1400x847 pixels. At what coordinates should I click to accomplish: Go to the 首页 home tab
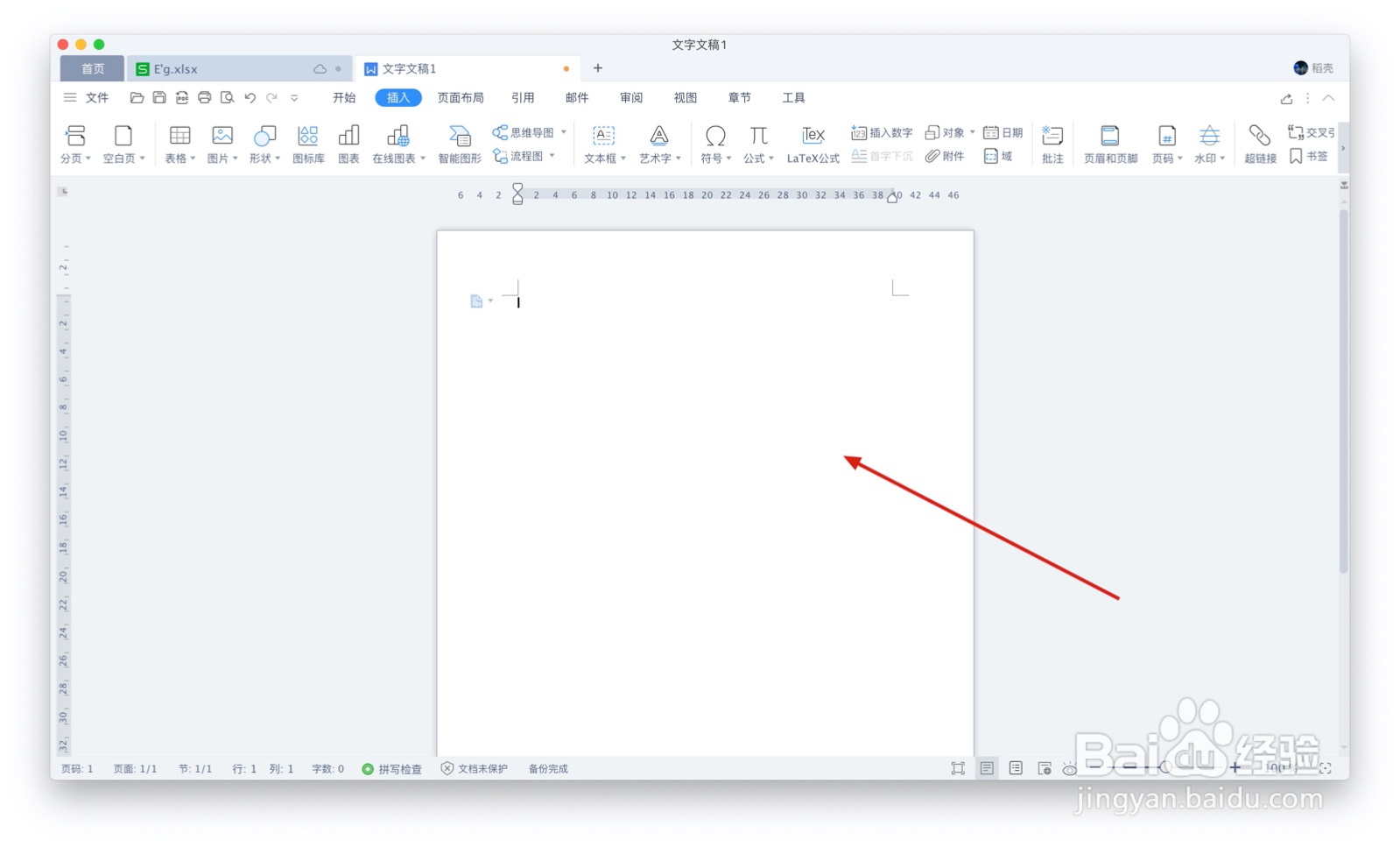(x=93, y=68)
